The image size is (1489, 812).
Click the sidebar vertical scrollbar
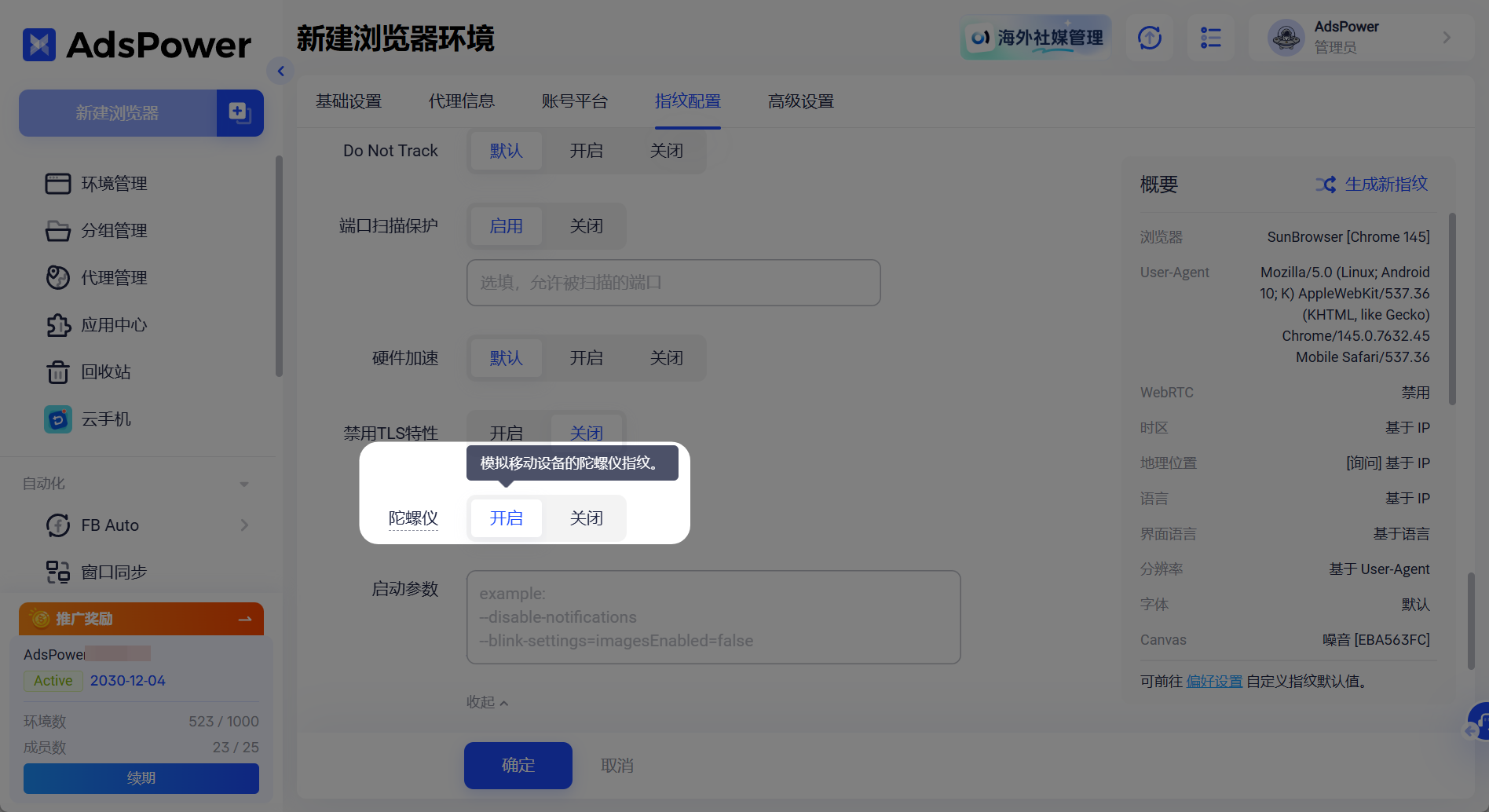point(279,267)
